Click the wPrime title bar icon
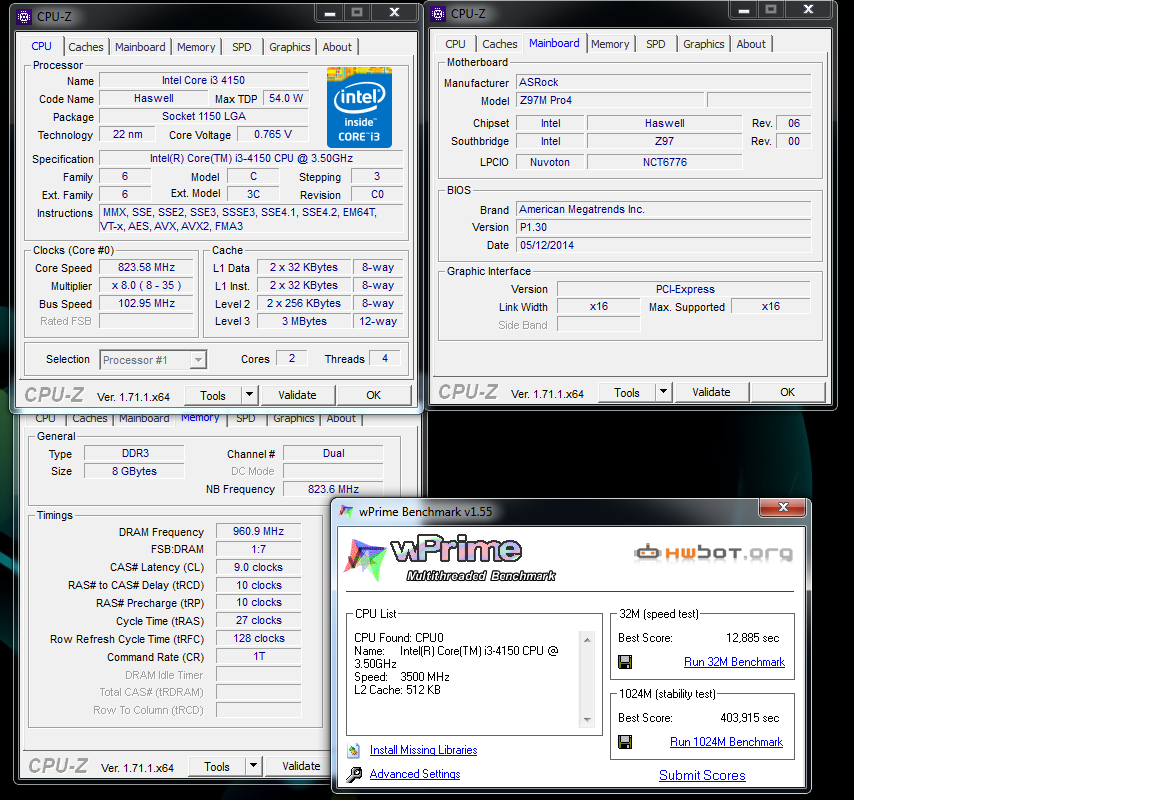 pos(346,511)
